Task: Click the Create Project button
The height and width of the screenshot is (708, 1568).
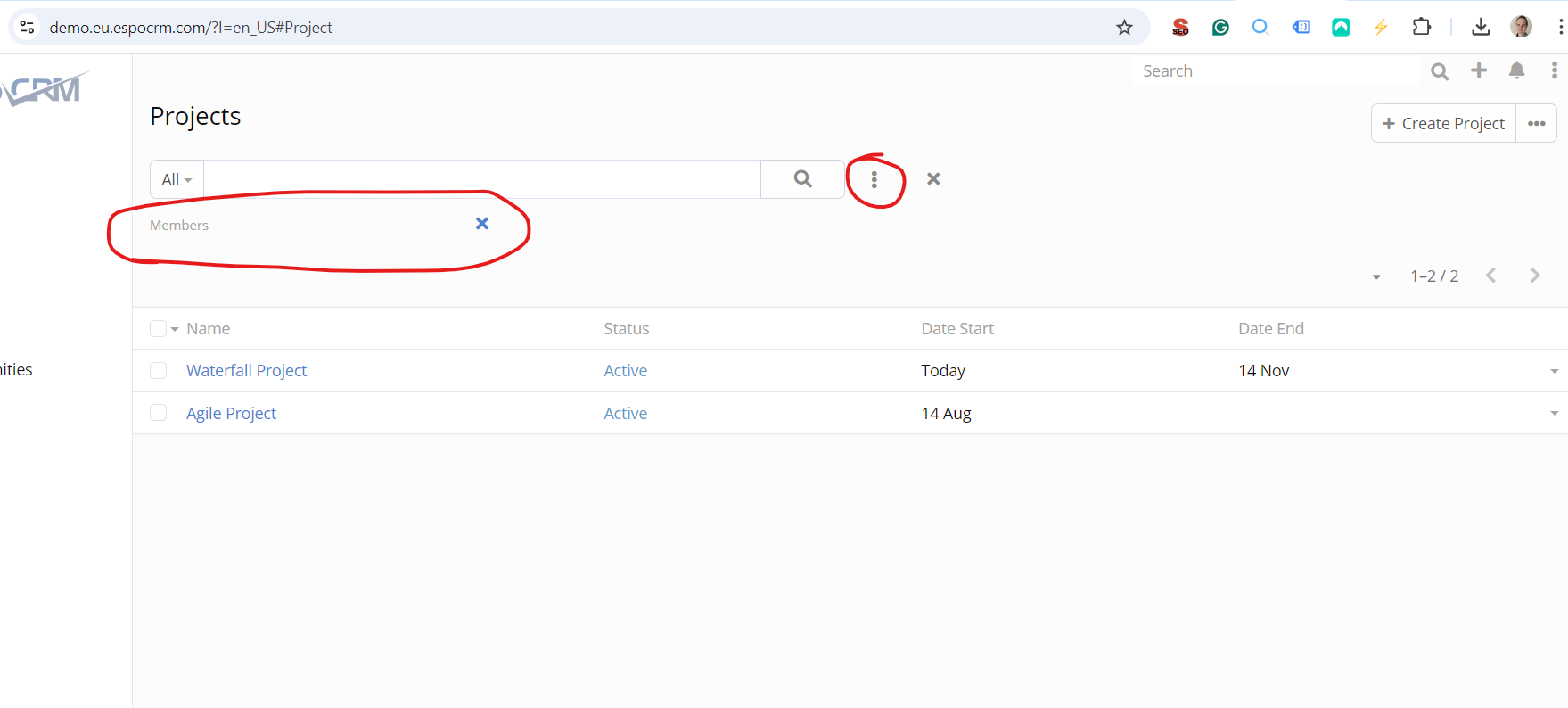Action: tap(1443, 124)
